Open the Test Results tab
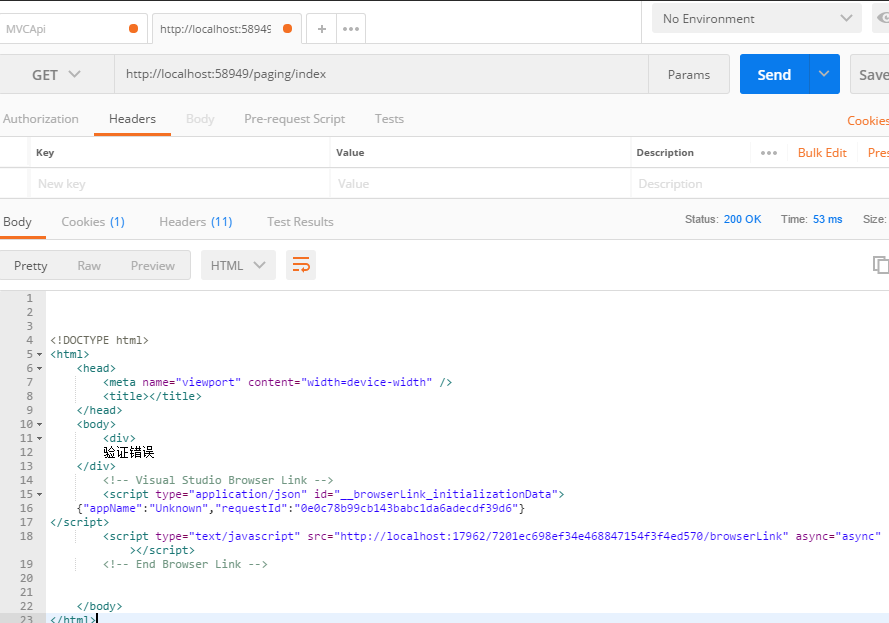The width and height of the screenshot is (889, 623). click(300, 222)
